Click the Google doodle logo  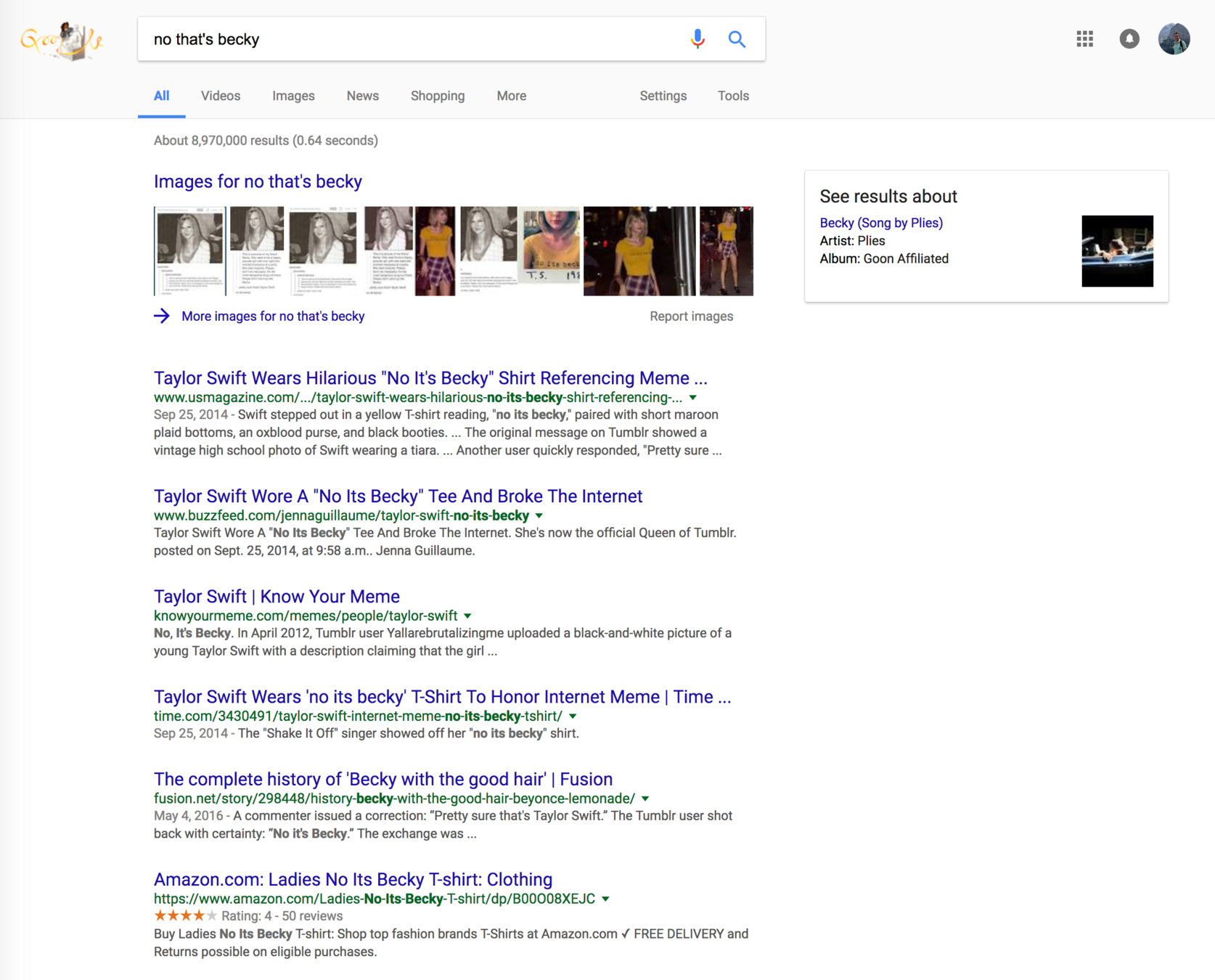pyautogui.click(x=62, y=40)
